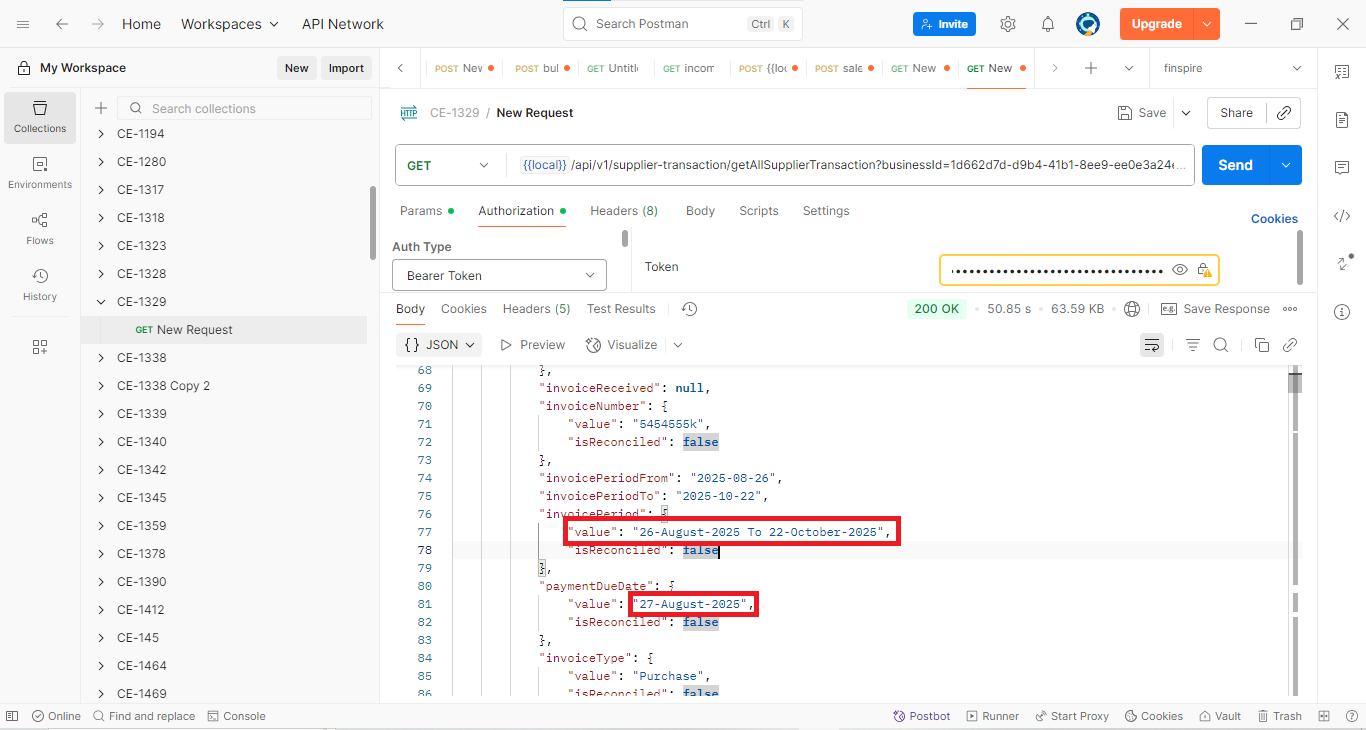Expand the CE-1338 collection
1366x730 pixels.
(x=100, y=358)
